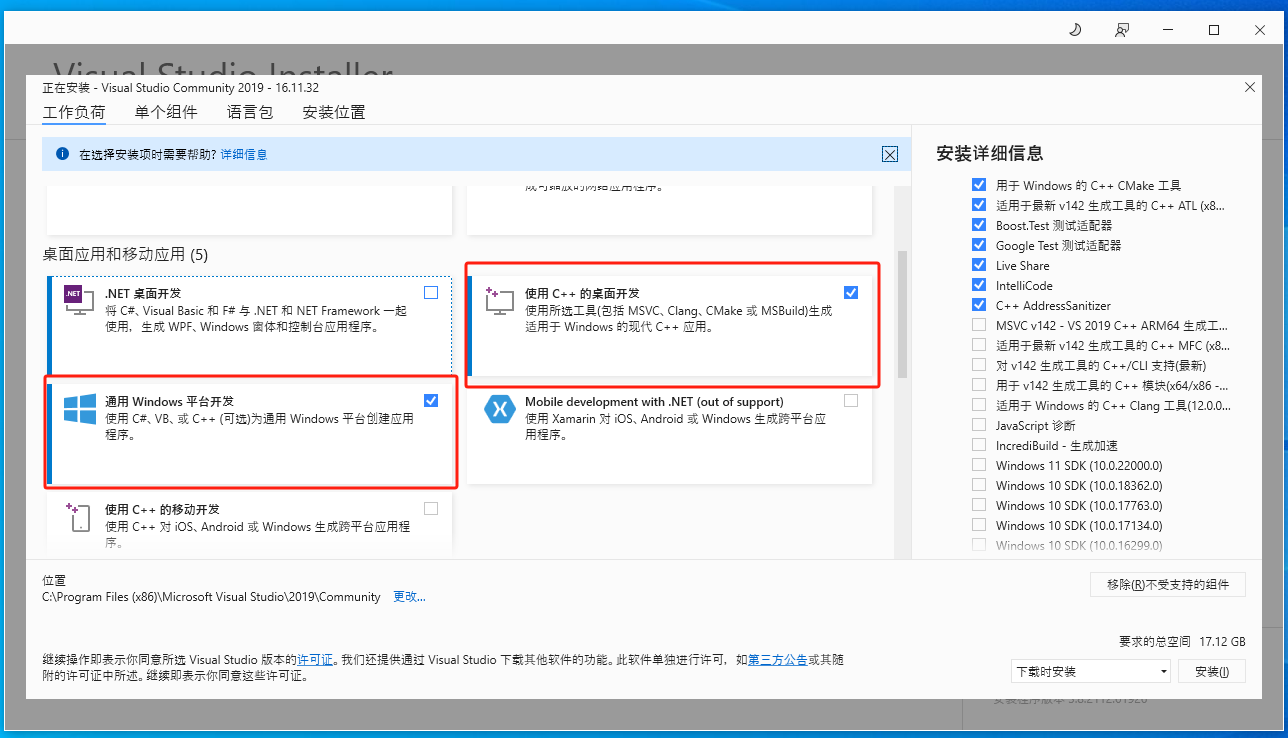
Task: Check MSVC v142 ARM64 生成工具
Action: [978, 325]
